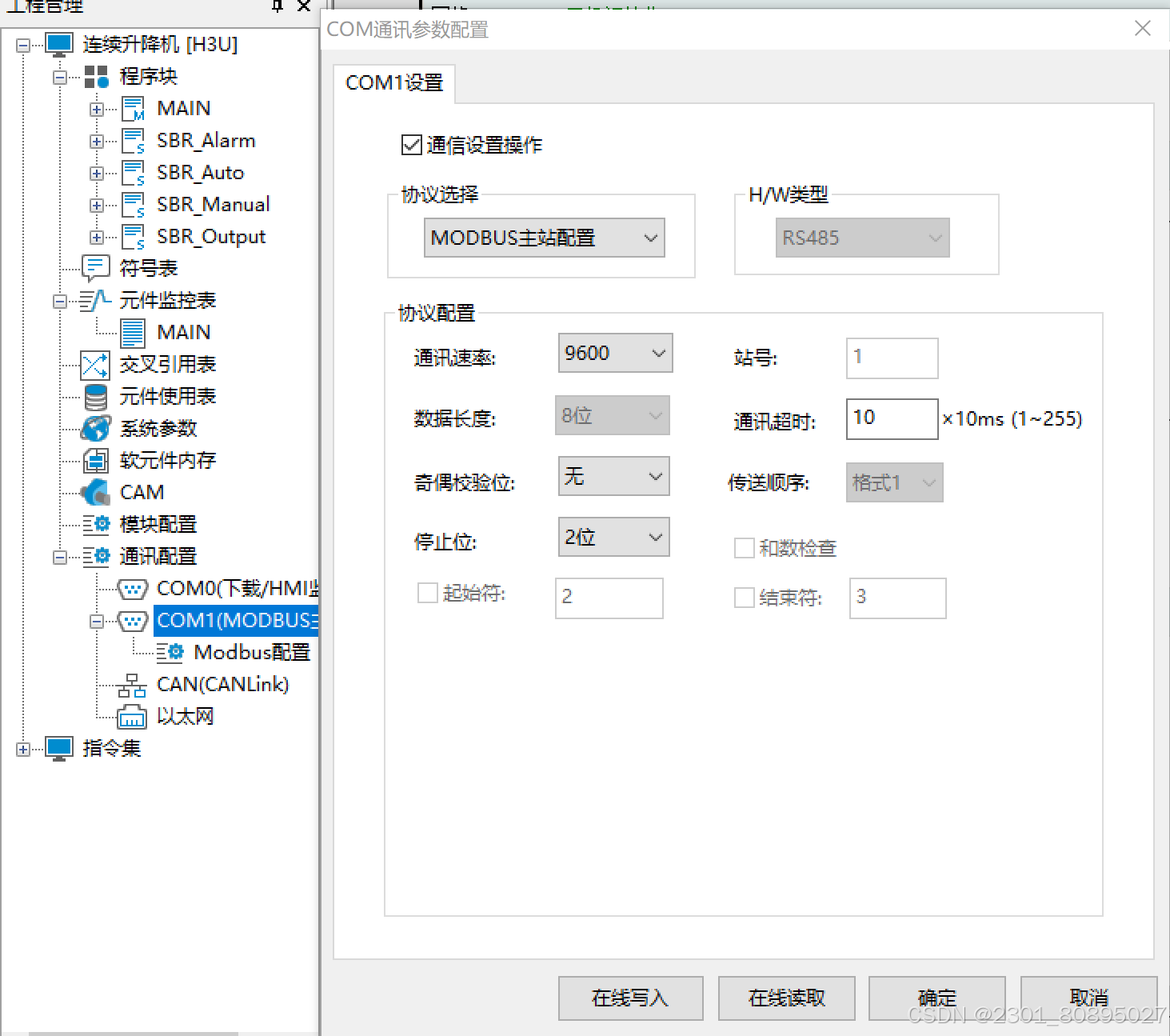This screenshot has width=1170, height=1036.
Task: Open 模块配置 module configuration
Action: [157, 524]
